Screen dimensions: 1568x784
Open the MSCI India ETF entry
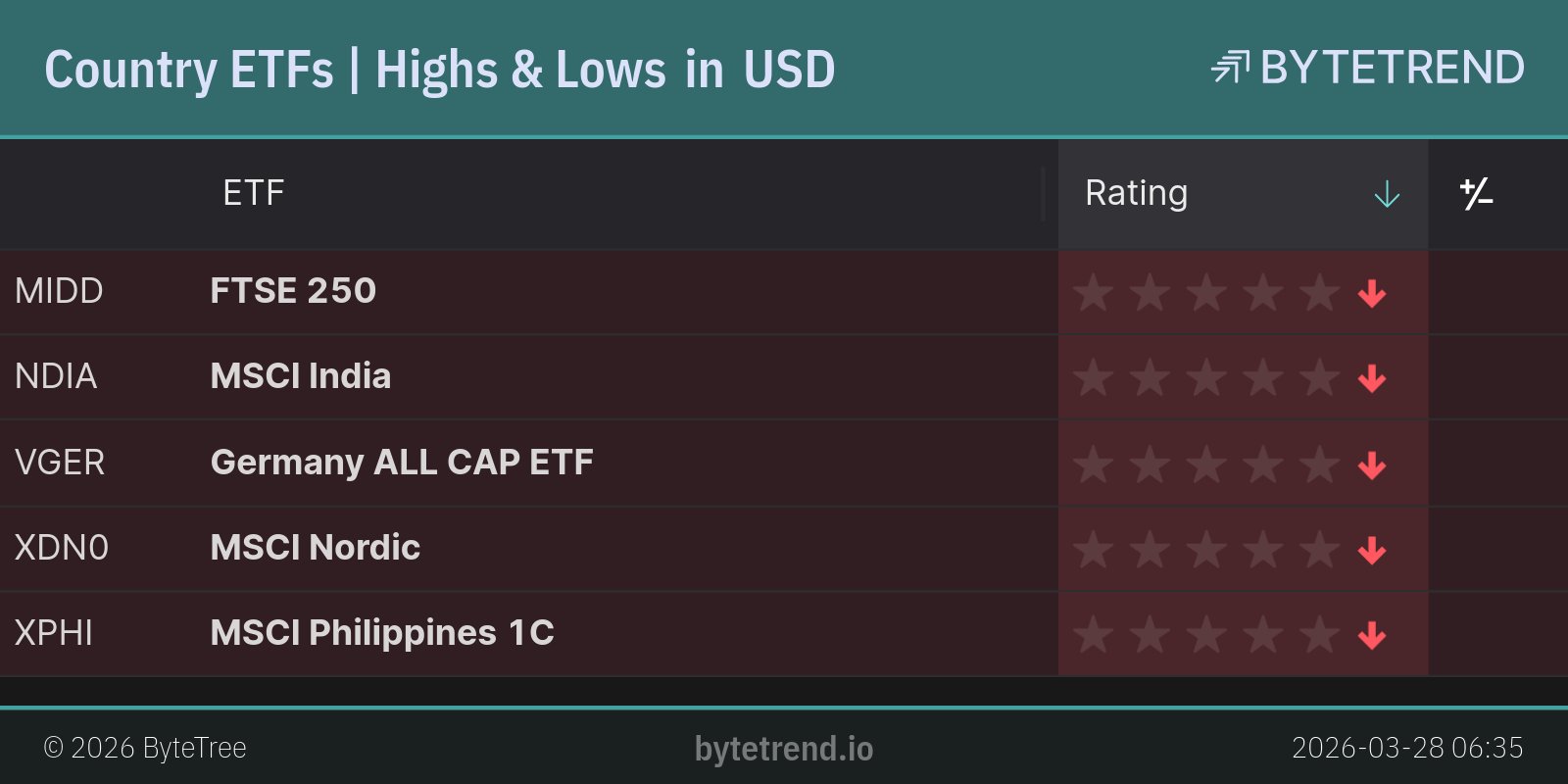tap(300, 376)
